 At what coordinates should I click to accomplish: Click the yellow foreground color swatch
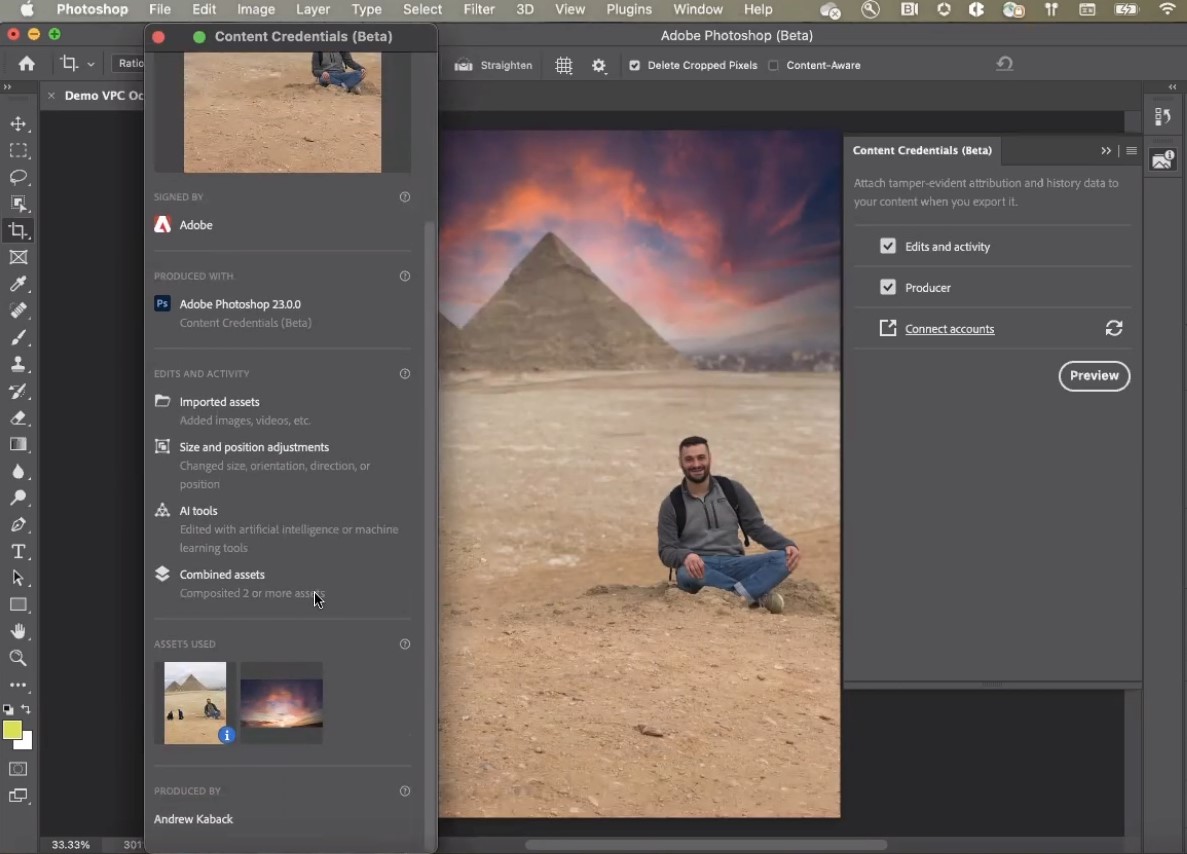point(12,731)
